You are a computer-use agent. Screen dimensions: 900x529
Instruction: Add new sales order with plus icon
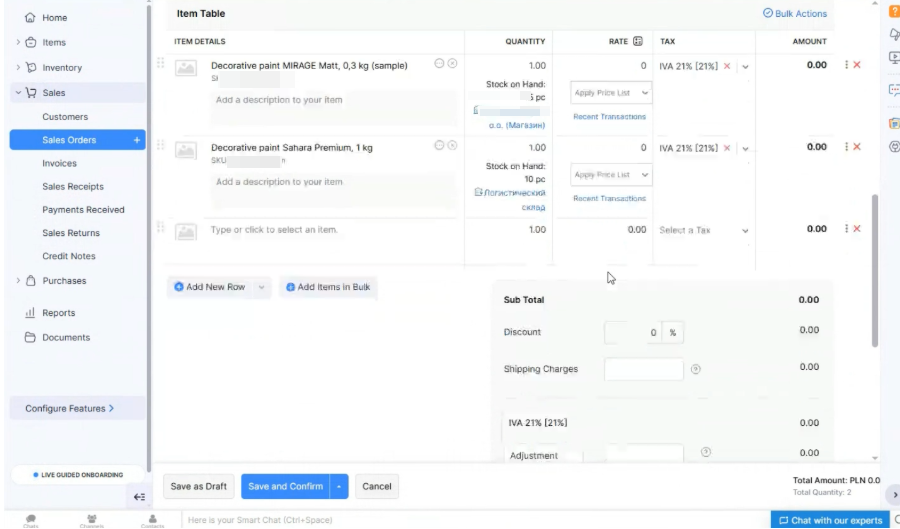coord(137,140)
